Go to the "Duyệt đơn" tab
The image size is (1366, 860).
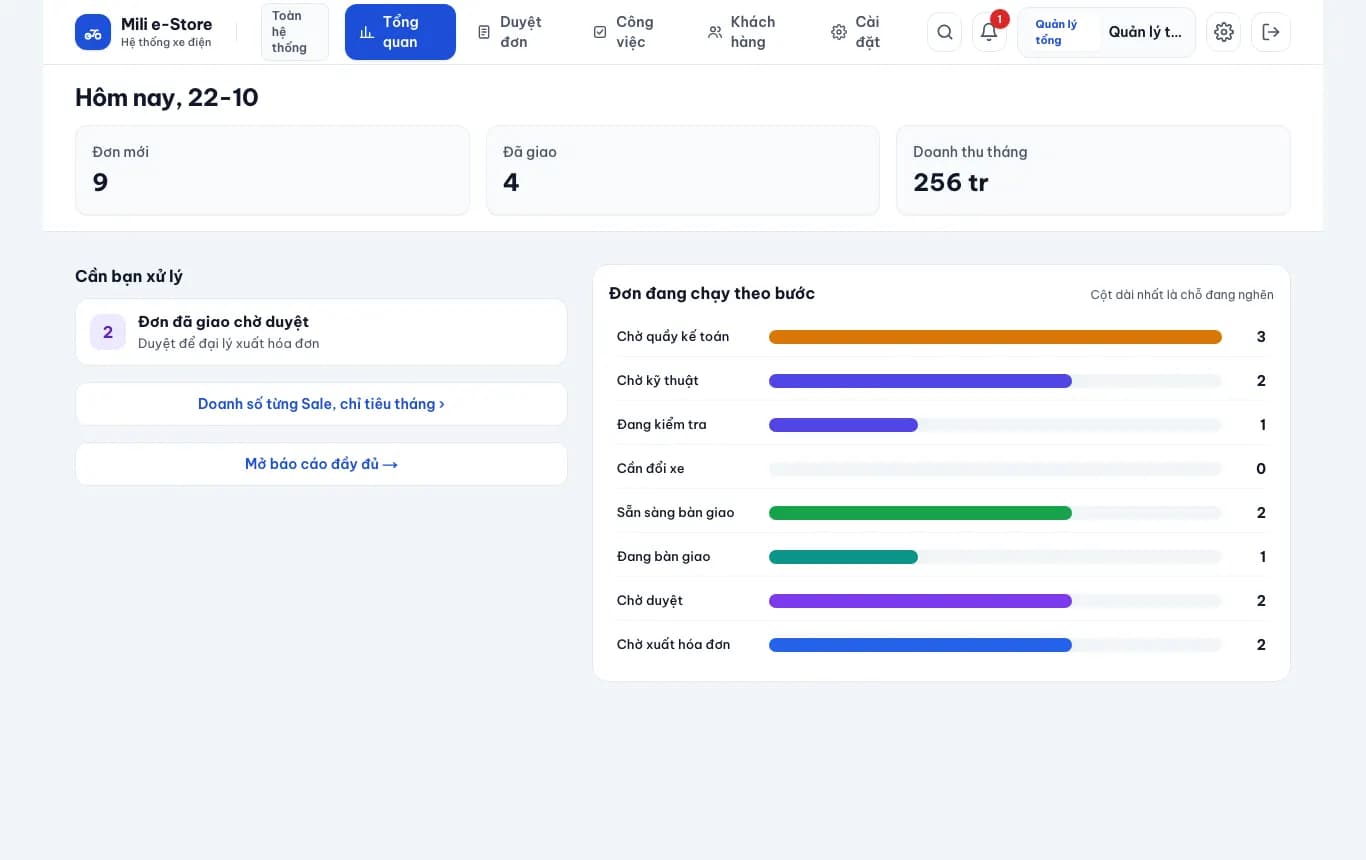point(511,32)
